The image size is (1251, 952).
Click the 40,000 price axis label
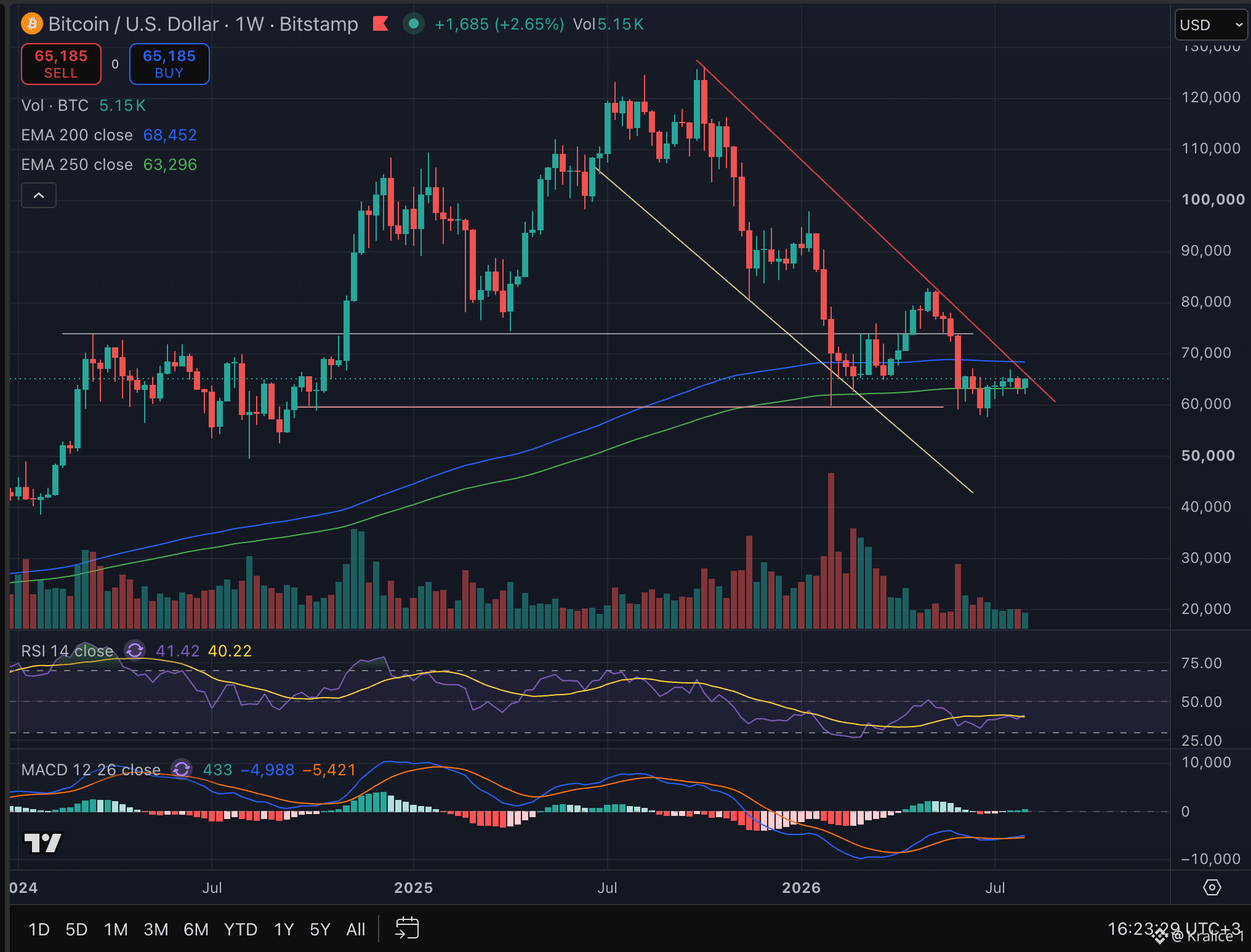[x=1206, y=506]
